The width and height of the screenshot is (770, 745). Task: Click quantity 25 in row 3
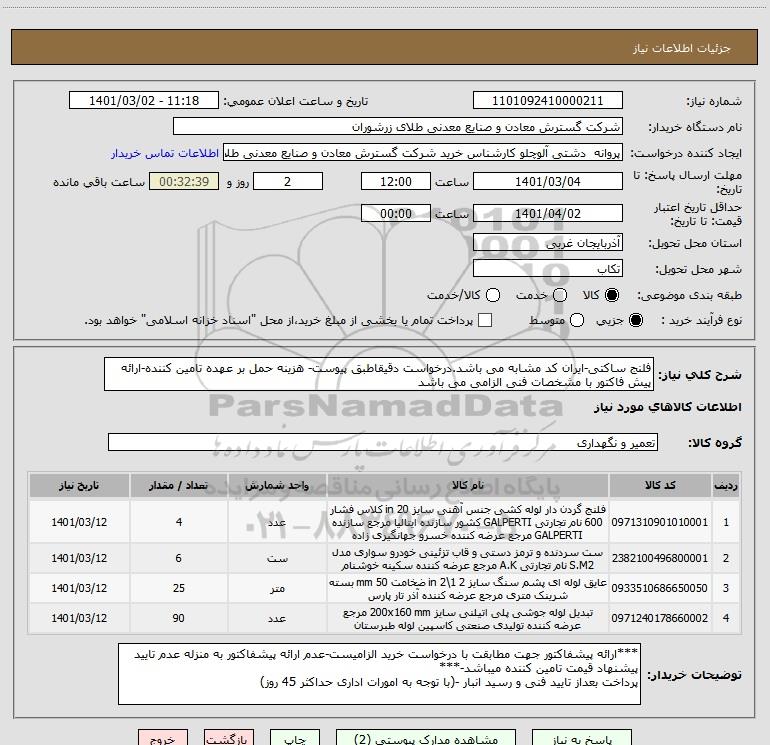[179, 588]
